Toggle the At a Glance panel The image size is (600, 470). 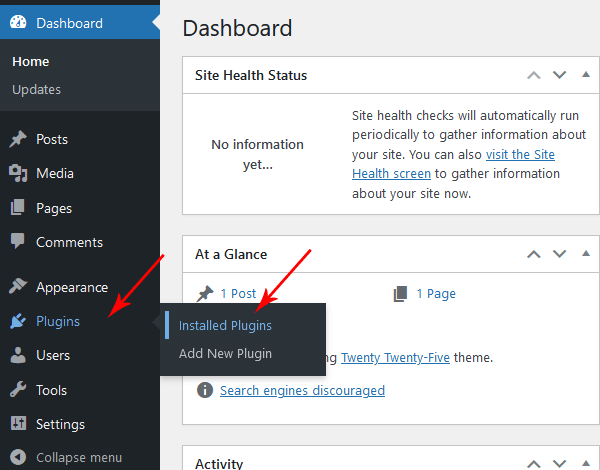[584, 254]
